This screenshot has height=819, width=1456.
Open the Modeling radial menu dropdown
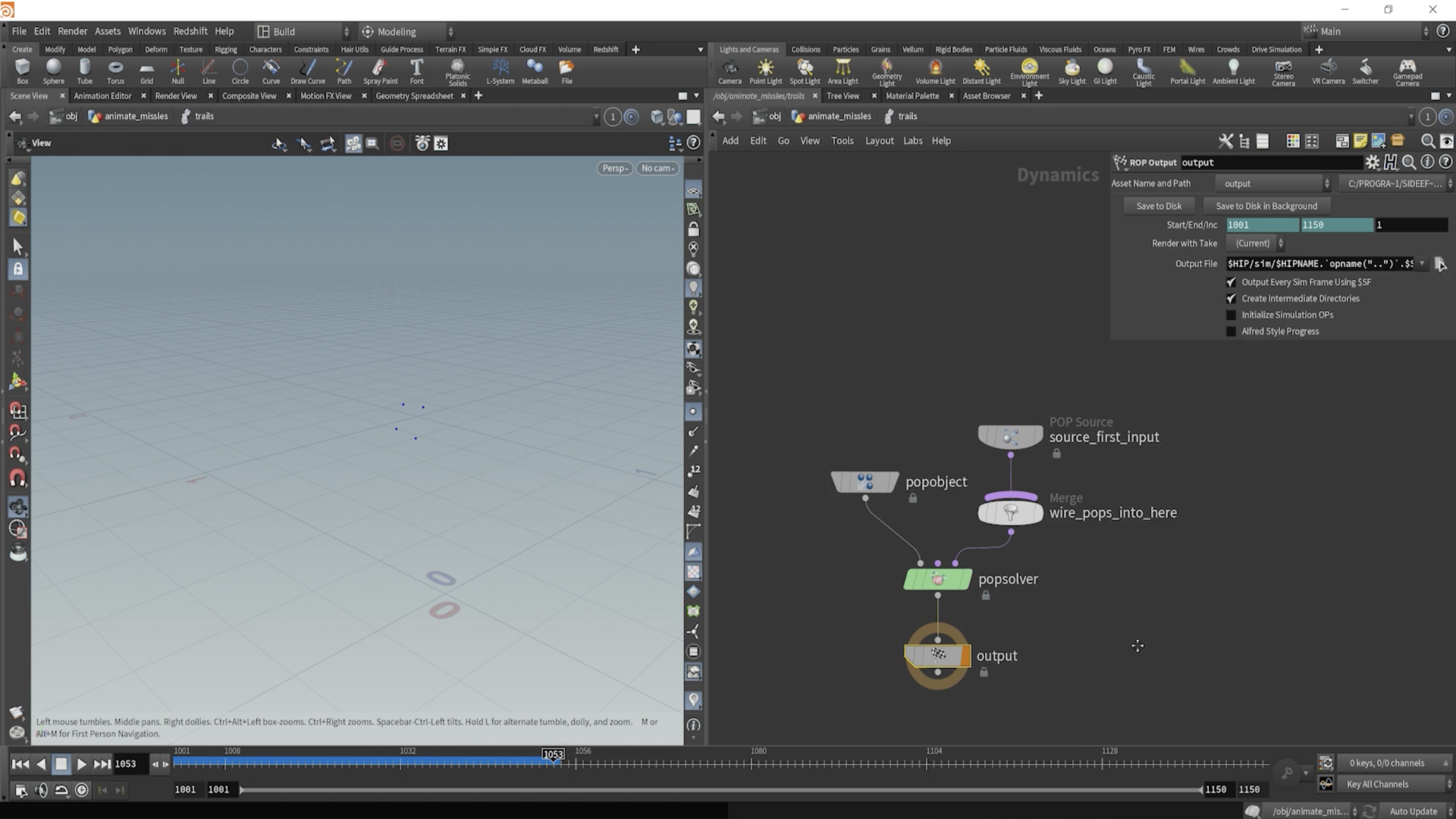click(406, 31)
